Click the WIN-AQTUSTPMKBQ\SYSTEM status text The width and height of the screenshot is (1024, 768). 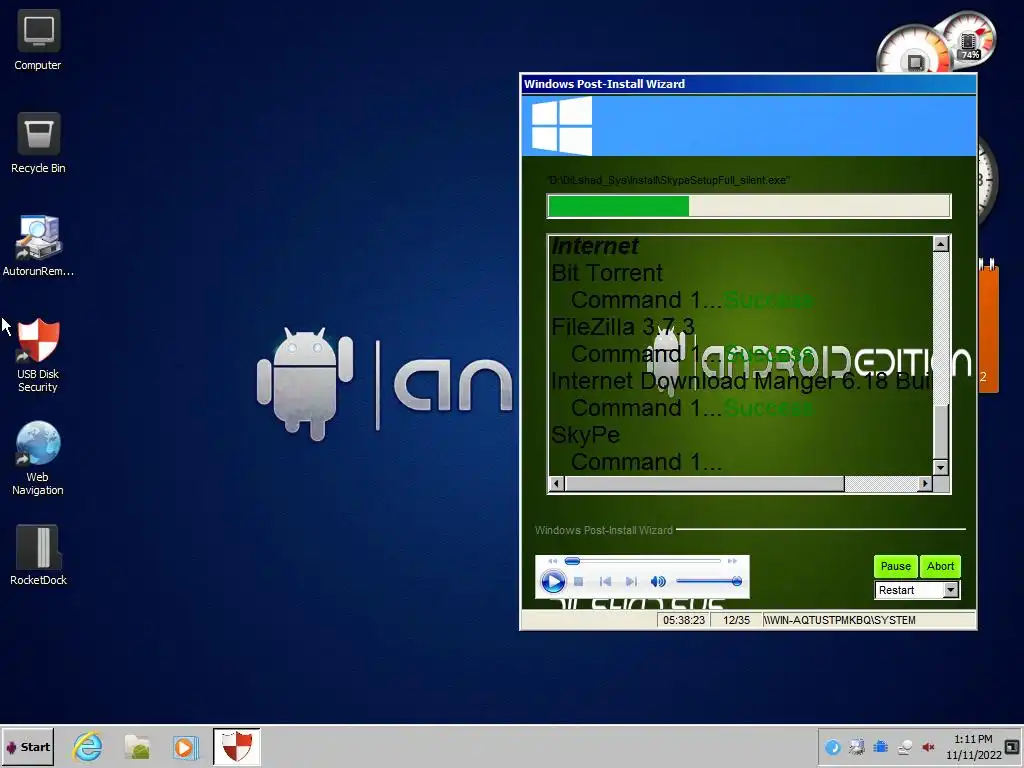840,620
